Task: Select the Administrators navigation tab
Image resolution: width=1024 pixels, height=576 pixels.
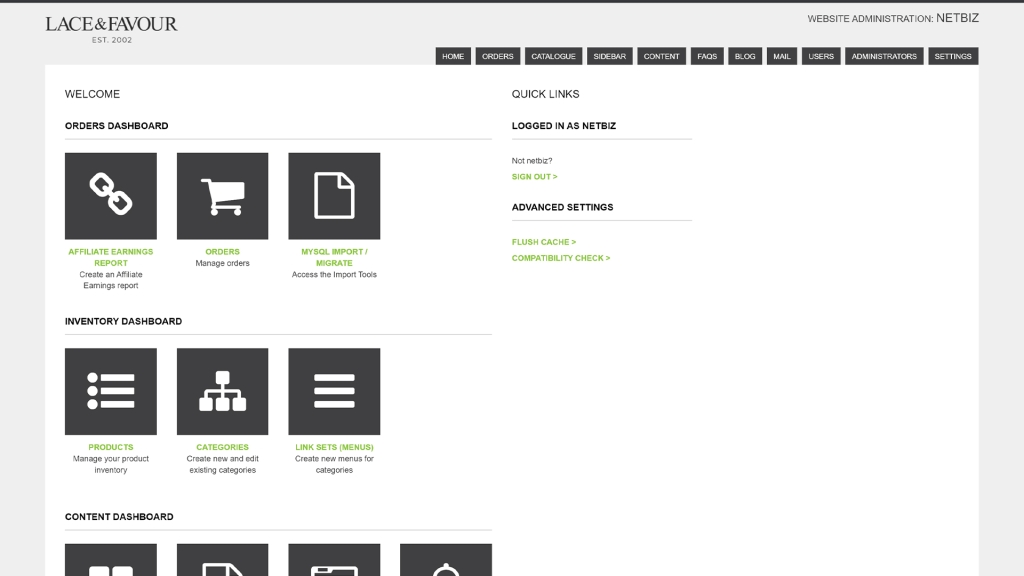Action: (884, 57)
